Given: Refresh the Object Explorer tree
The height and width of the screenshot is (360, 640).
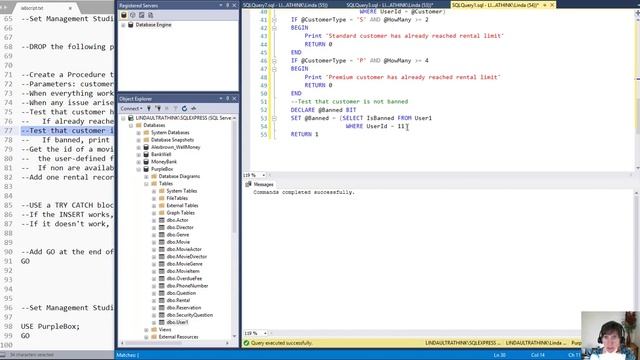Looking at the screenshot, I should 184,109.
